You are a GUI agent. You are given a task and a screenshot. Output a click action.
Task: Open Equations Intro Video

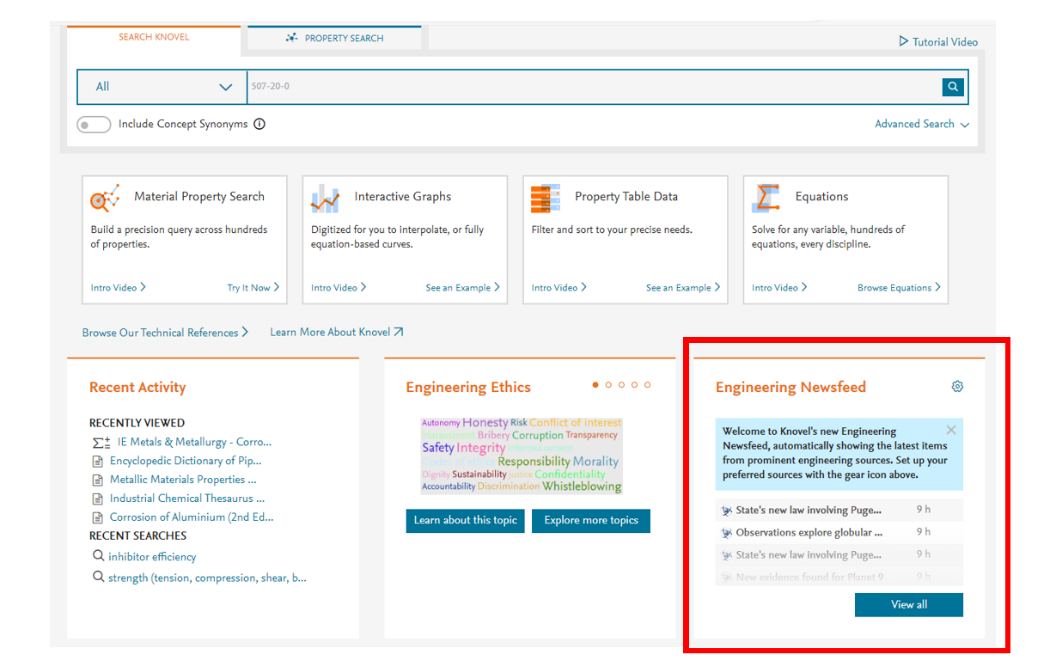[x=780, y=288]
